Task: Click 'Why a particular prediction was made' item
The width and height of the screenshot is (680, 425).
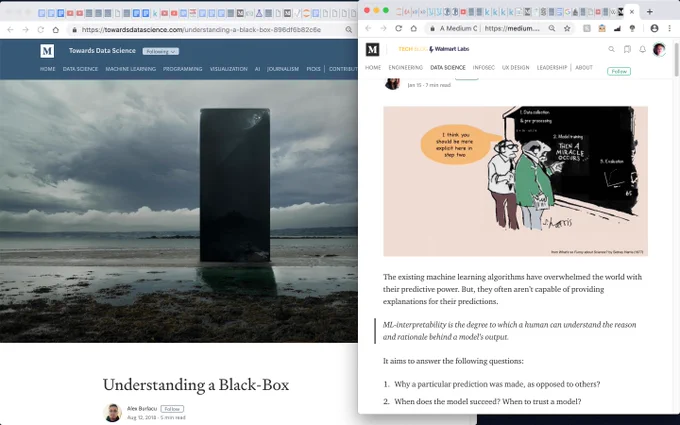Action: (x=497, y=384)
